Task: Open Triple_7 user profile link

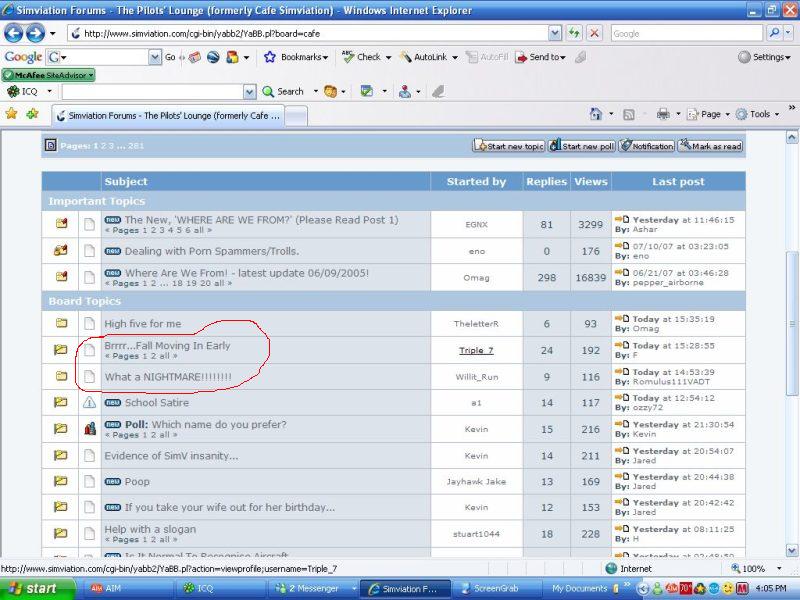Action: [x=476, y=350]
